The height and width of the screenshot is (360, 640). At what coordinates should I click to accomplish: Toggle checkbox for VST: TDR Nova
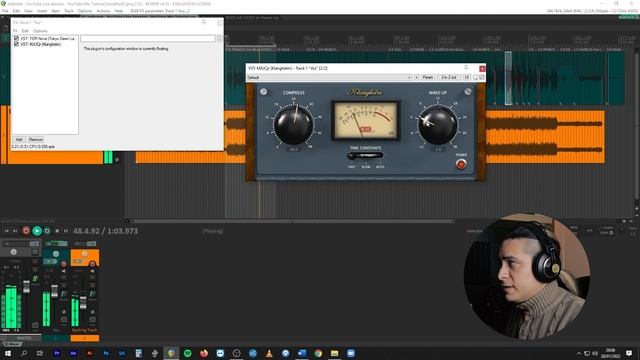(16, 38)
